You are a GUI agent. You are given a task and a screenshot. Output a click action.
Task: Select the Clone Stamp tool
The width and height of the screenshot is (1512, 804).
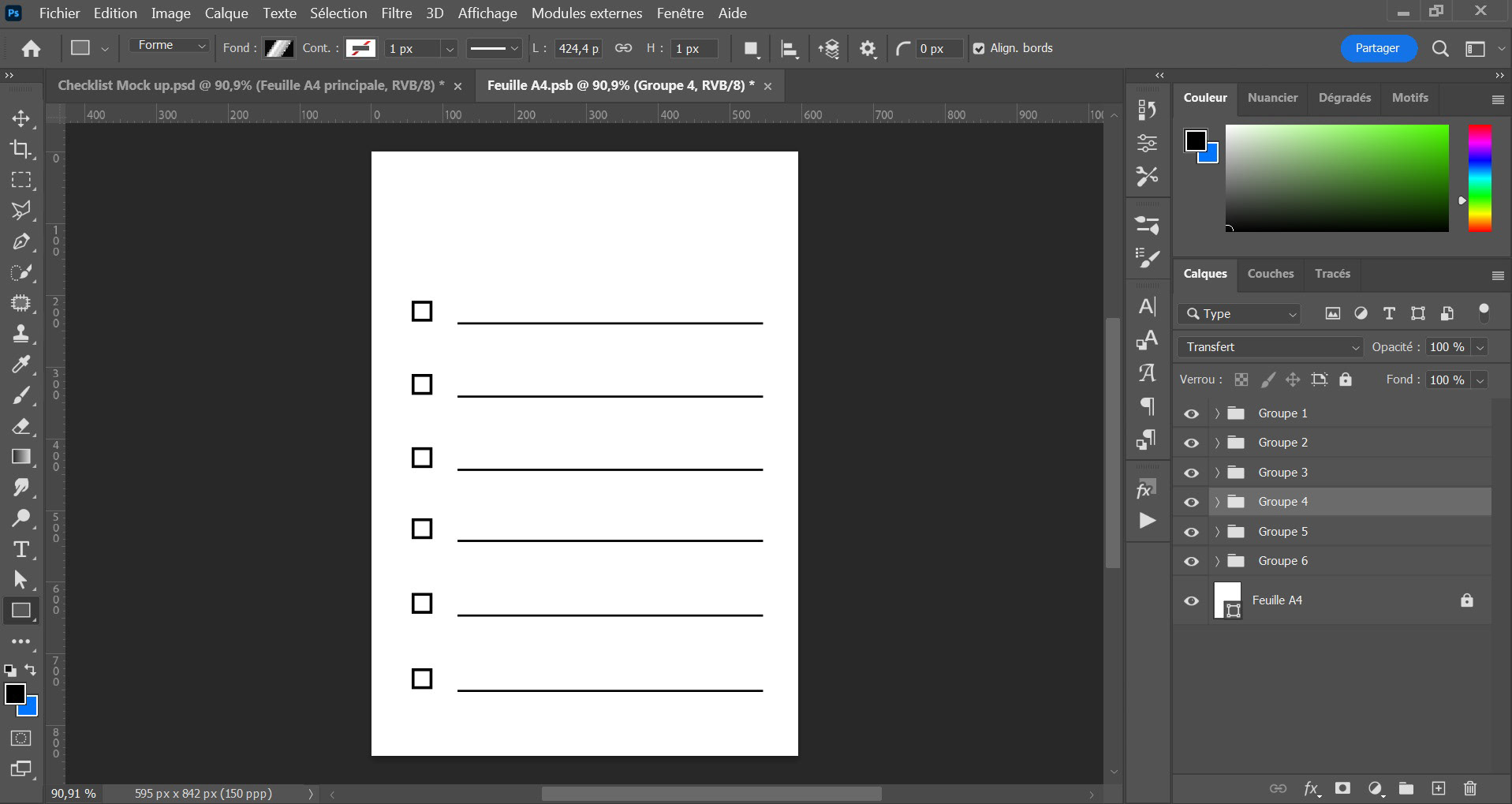(x=21, y=334)
